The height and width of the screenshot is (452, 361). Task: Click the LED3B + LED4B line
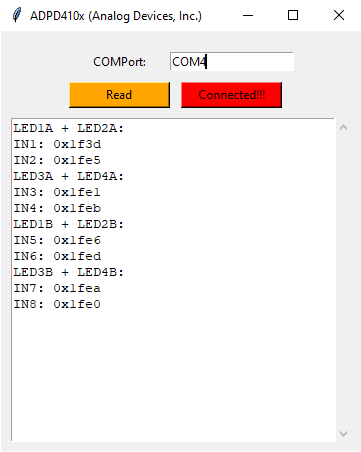[68, 272]
